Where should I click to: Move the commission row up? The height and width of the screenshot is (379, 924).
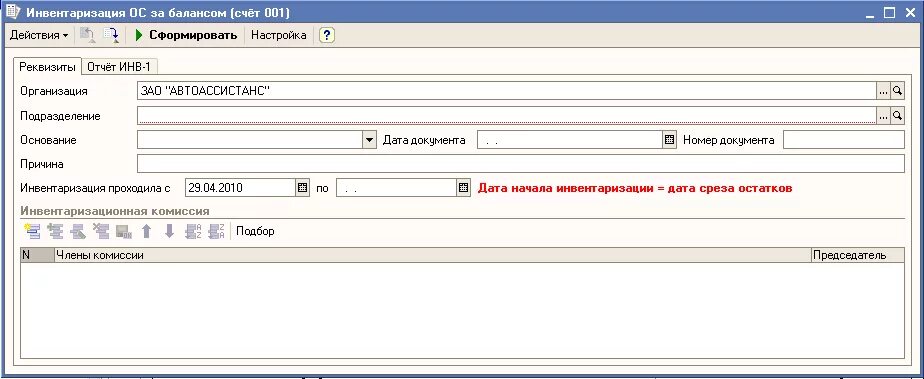[147, 232]
